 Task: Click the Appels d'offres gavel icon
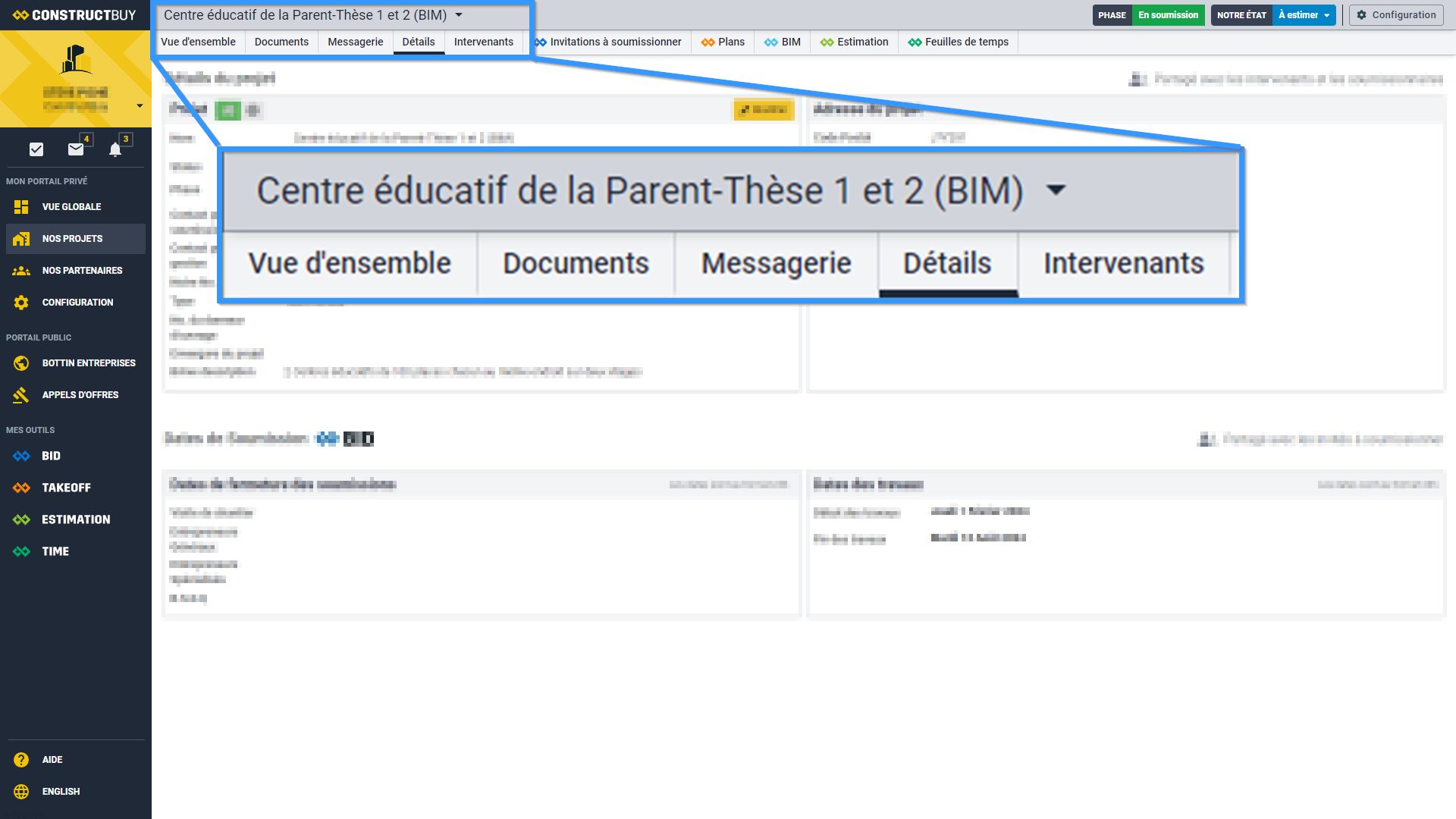click(x=21, y=394)
